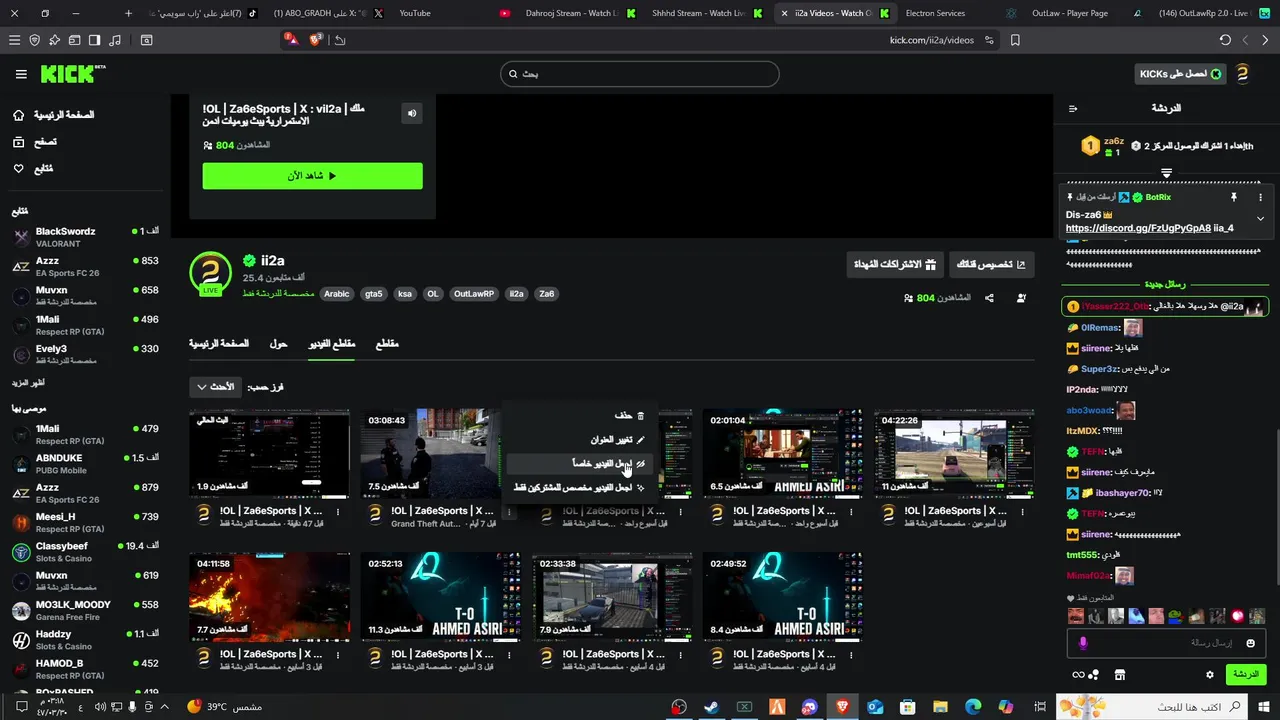The width and height of the screenshot is (1280, 720).
Task: Open options for the live broadcast video
Action: (338, 511)
